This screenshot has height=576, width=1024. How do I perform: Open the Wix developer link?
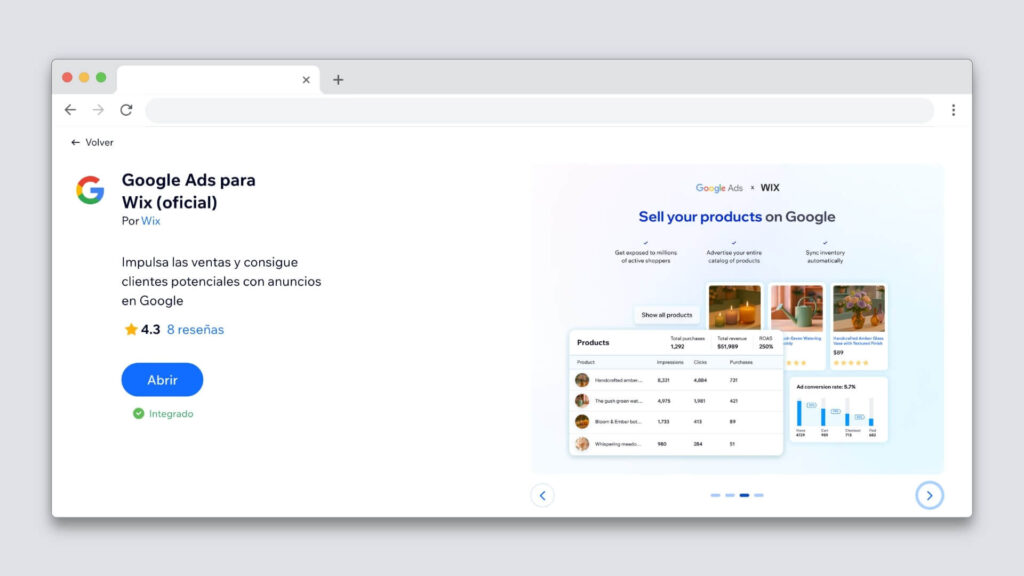150,221
